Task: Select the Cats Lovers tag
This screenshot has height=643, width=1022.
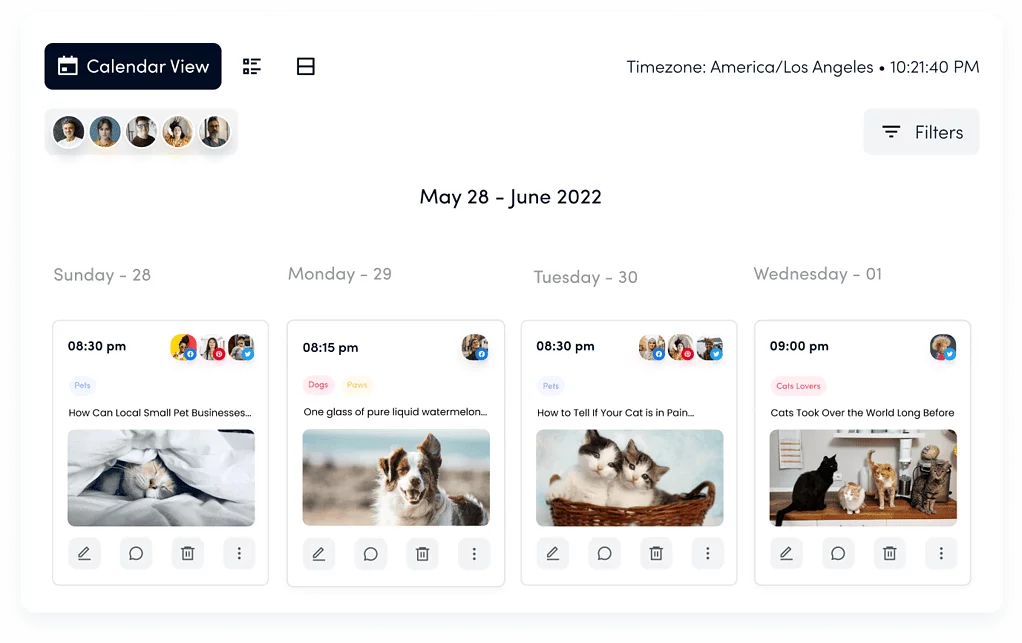Action: click(798, 386)
